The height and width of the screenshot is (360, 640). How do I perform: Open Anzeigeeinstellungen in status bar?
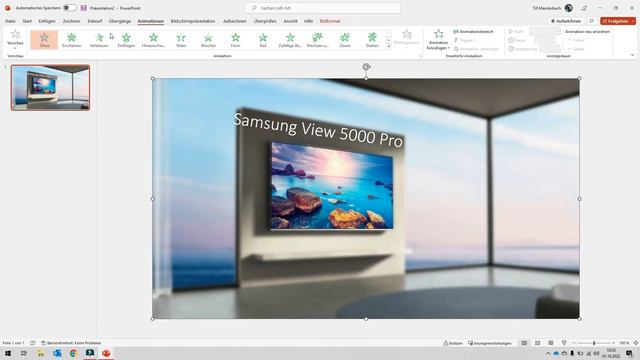click(490, 343)
